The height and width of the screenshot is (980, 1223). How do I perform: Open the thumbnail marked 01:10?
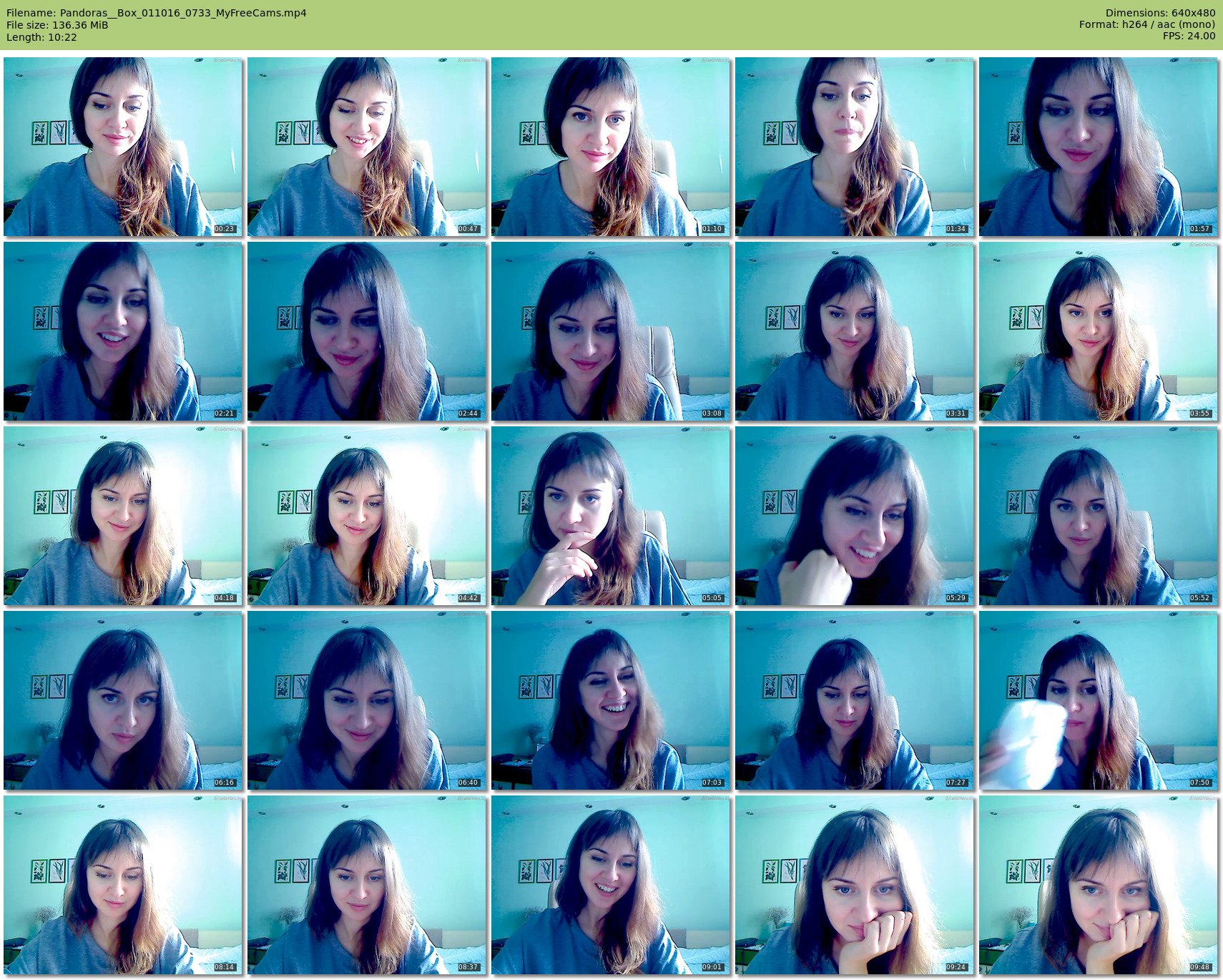[611, 147]
